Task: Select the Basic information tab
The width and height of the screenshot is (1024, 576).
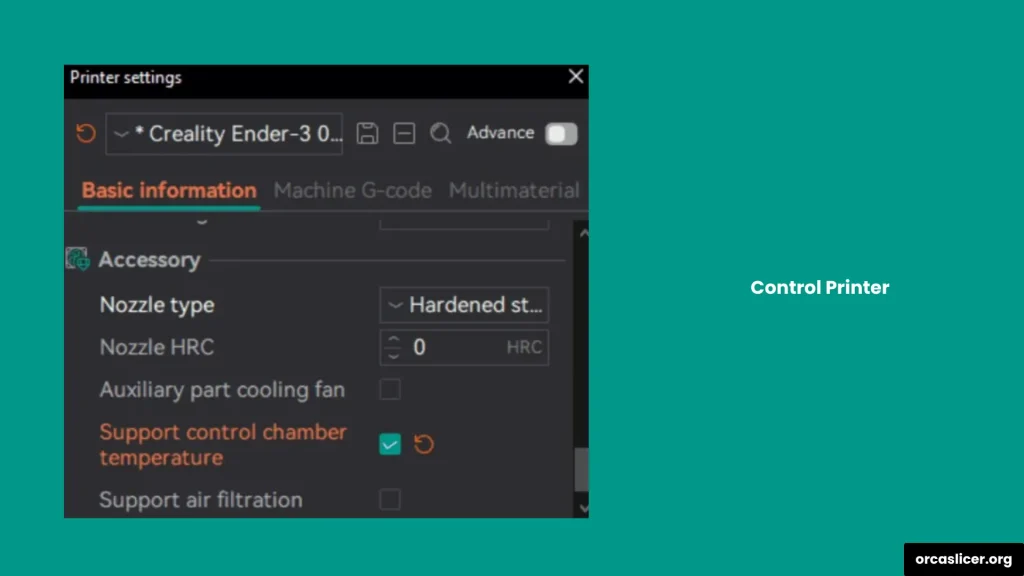Action: 169,190
